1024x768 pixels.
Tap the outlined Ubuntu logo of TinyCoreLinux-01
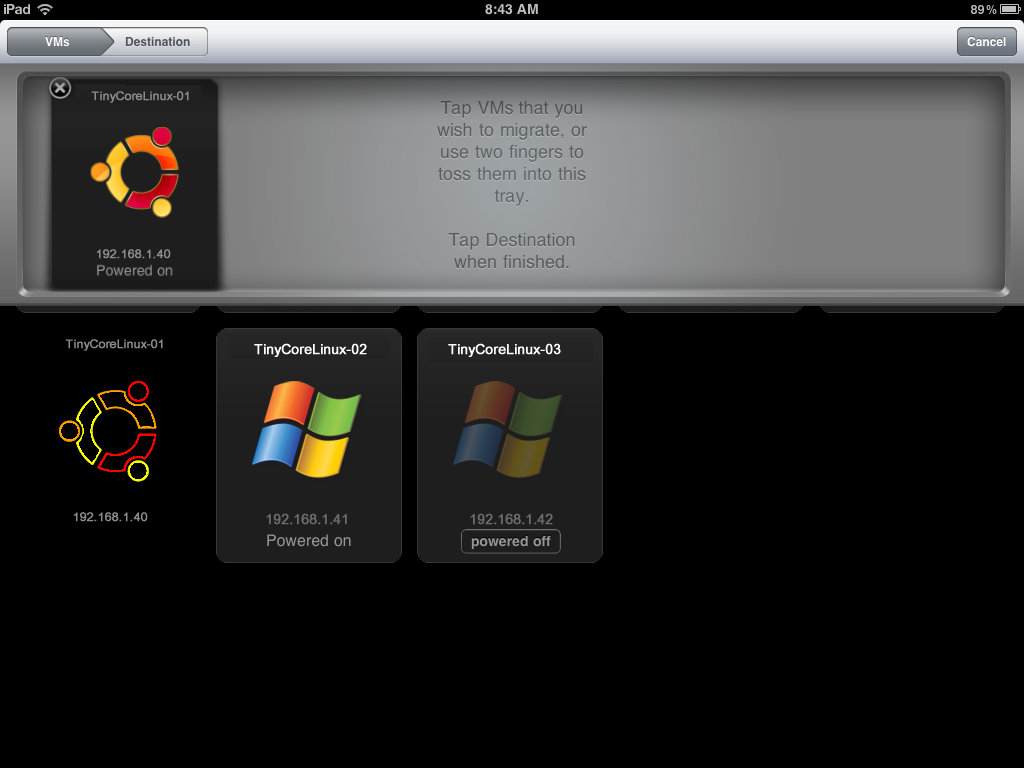tap(108, 431)
